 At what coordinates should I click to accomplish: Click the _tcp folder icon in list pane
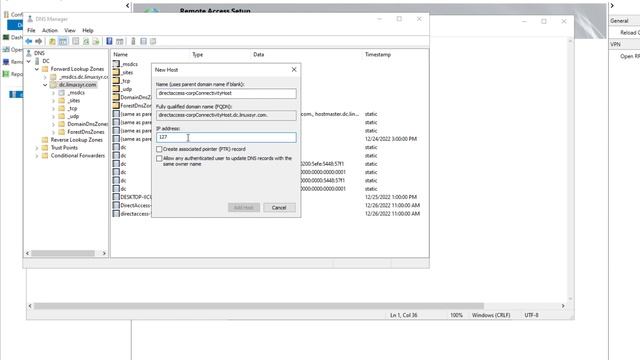click(116, 80)
